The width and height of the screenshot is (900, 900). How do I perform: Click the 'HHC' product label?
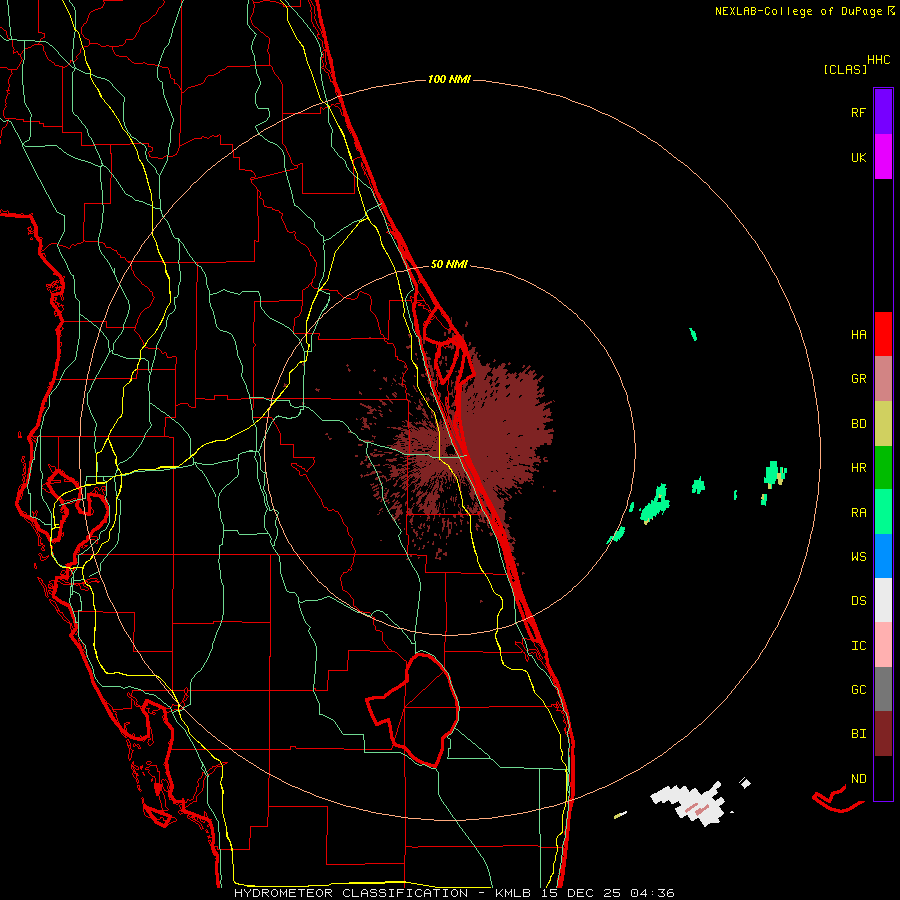click(x=879, y=60)
